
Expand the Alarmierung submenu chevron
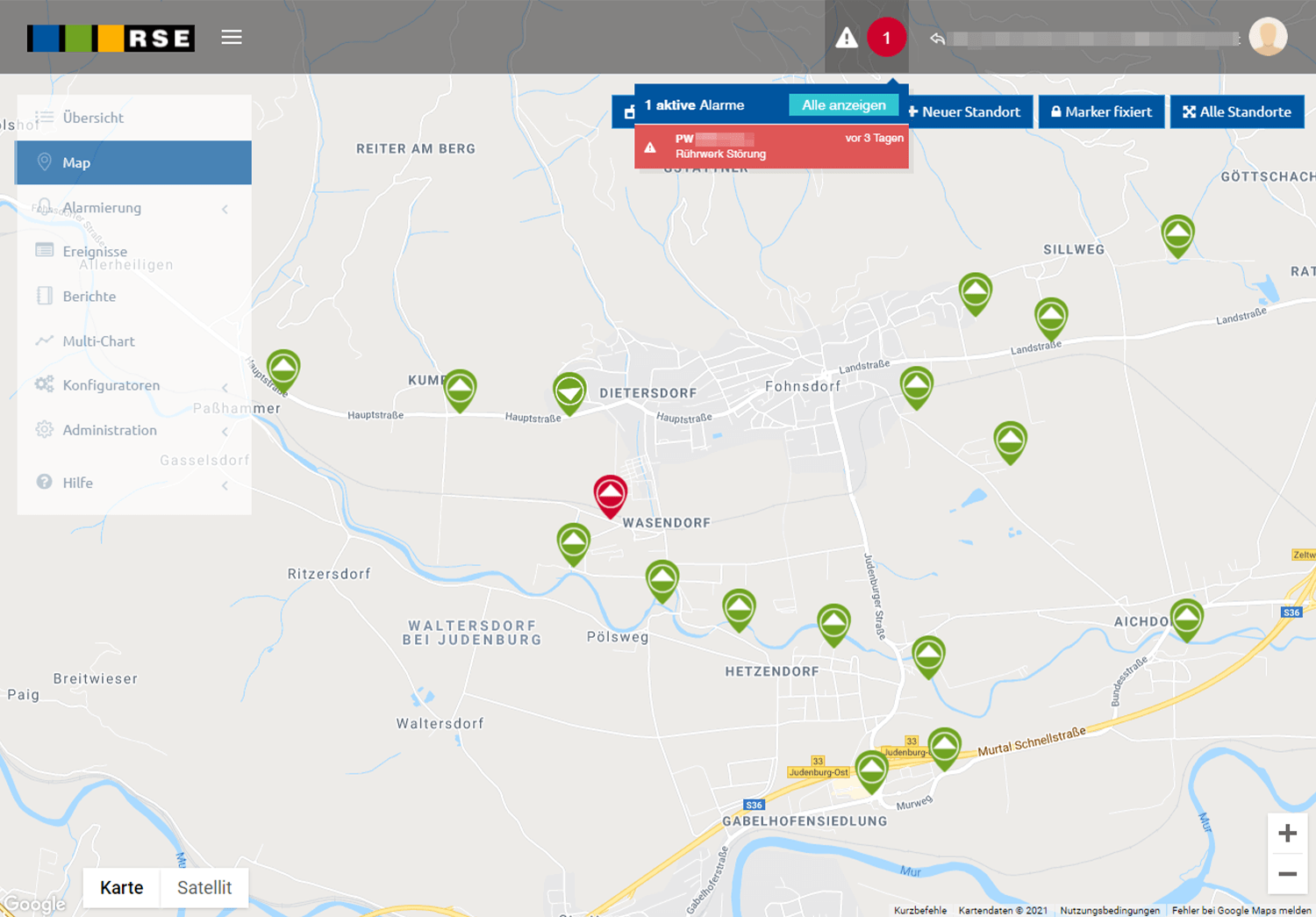[x=225, y=209]
